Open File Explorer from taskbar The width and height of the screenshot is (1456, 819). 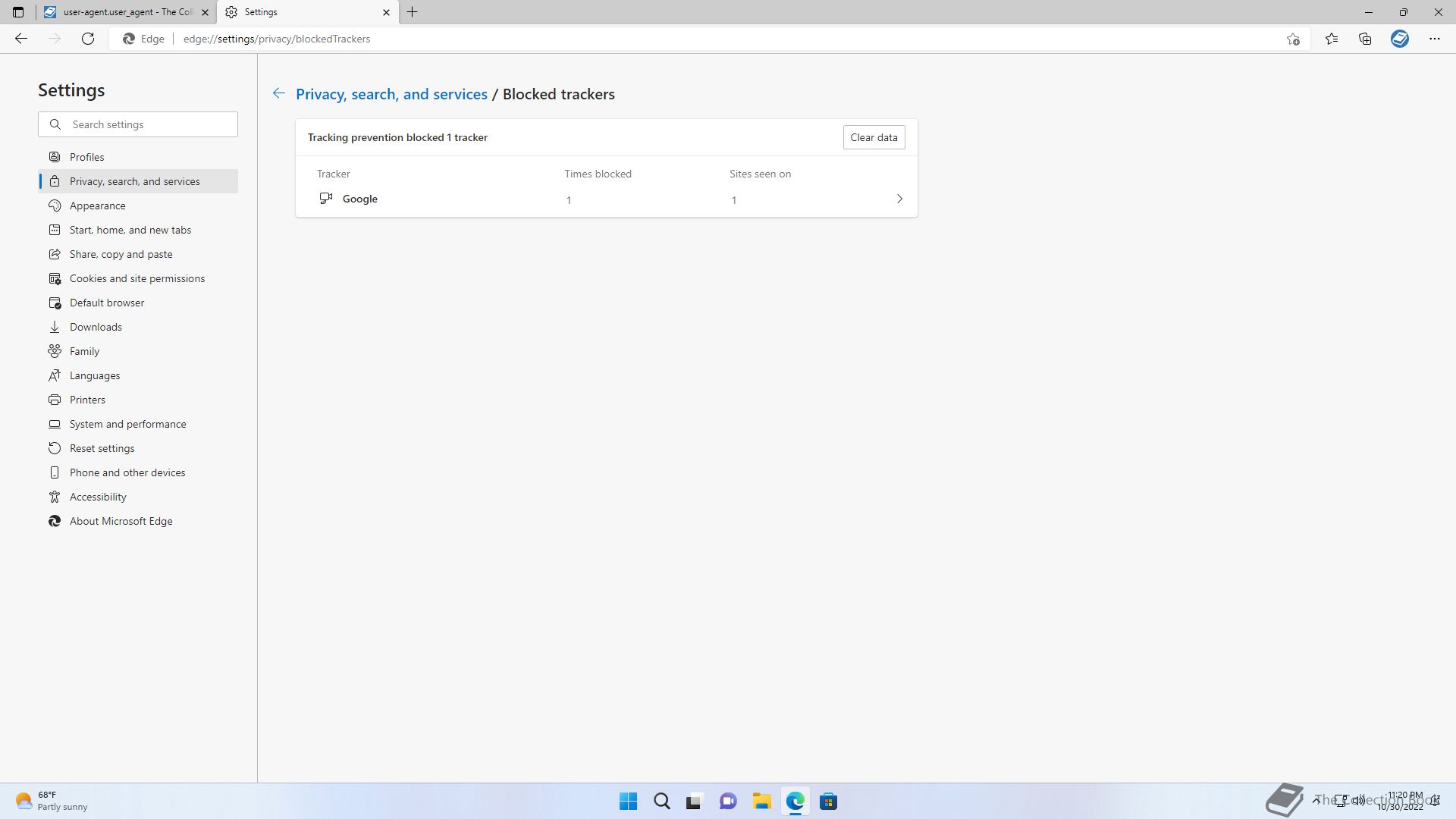point(761,801)
